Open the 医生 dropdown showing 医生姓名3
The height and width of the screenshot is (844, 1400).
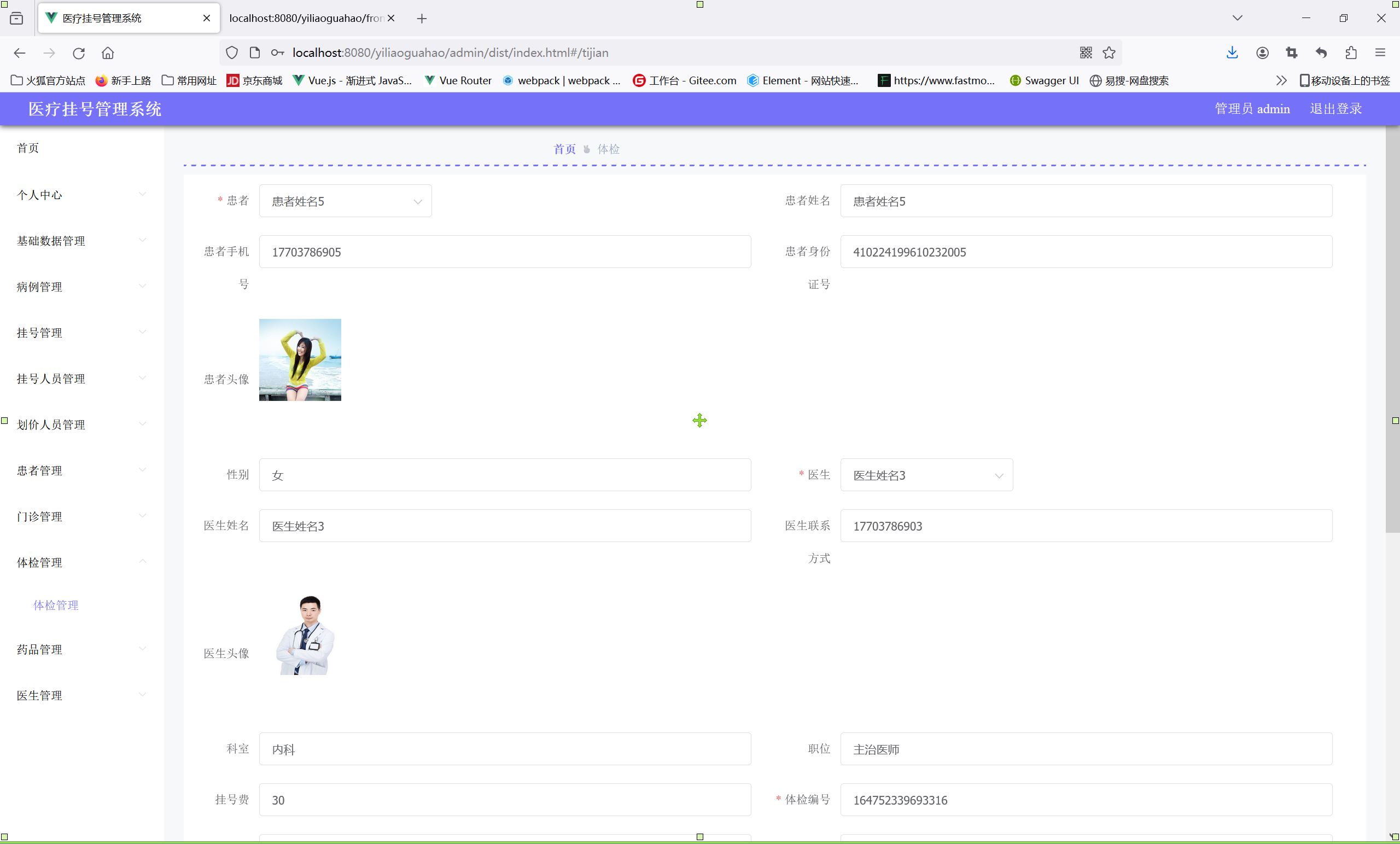(x=926, y=475)
